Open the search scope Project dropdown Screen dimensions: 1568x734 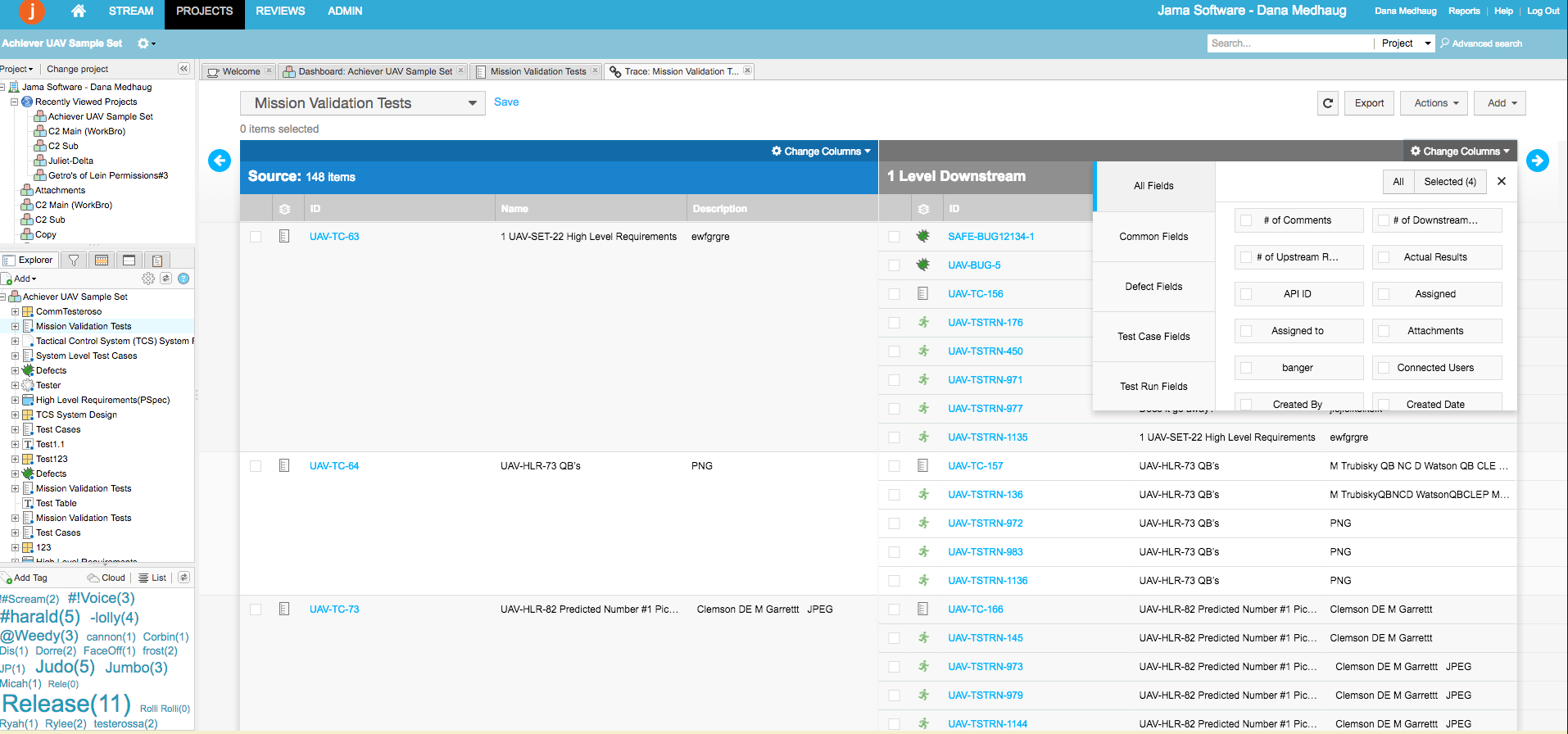click(x=1405, y=43)
